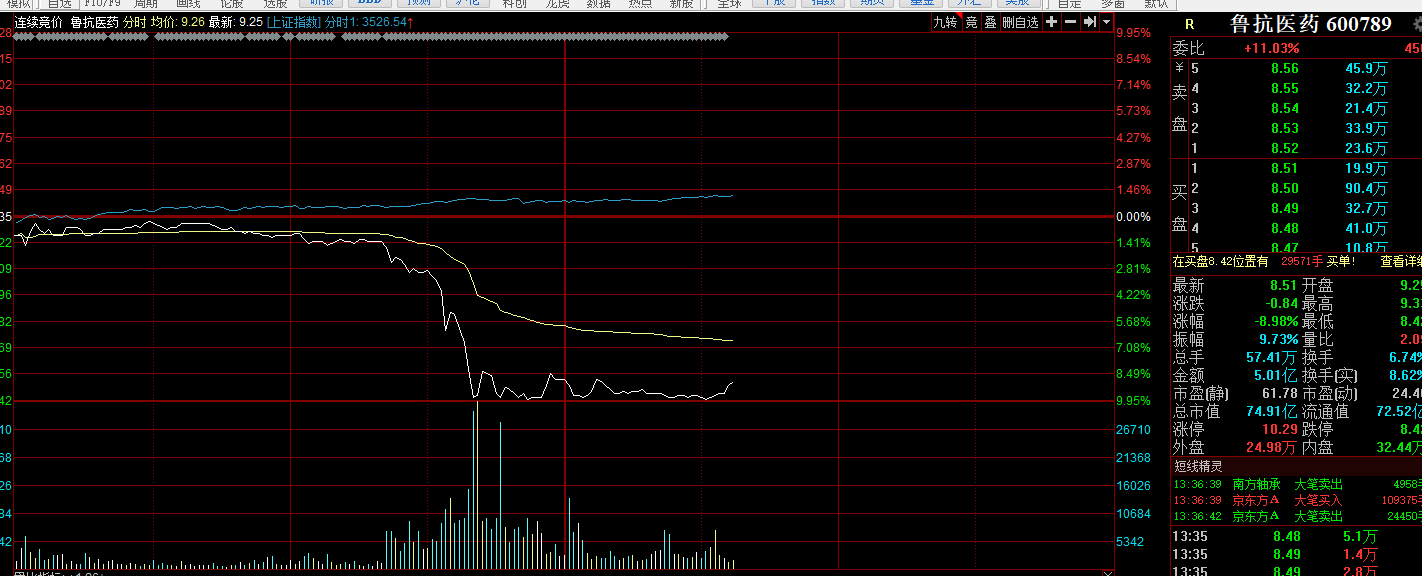
Task: Select the 南方轴承 大笔卖出 alert row
Action: pyautogui.click(x=1297, y=484)
